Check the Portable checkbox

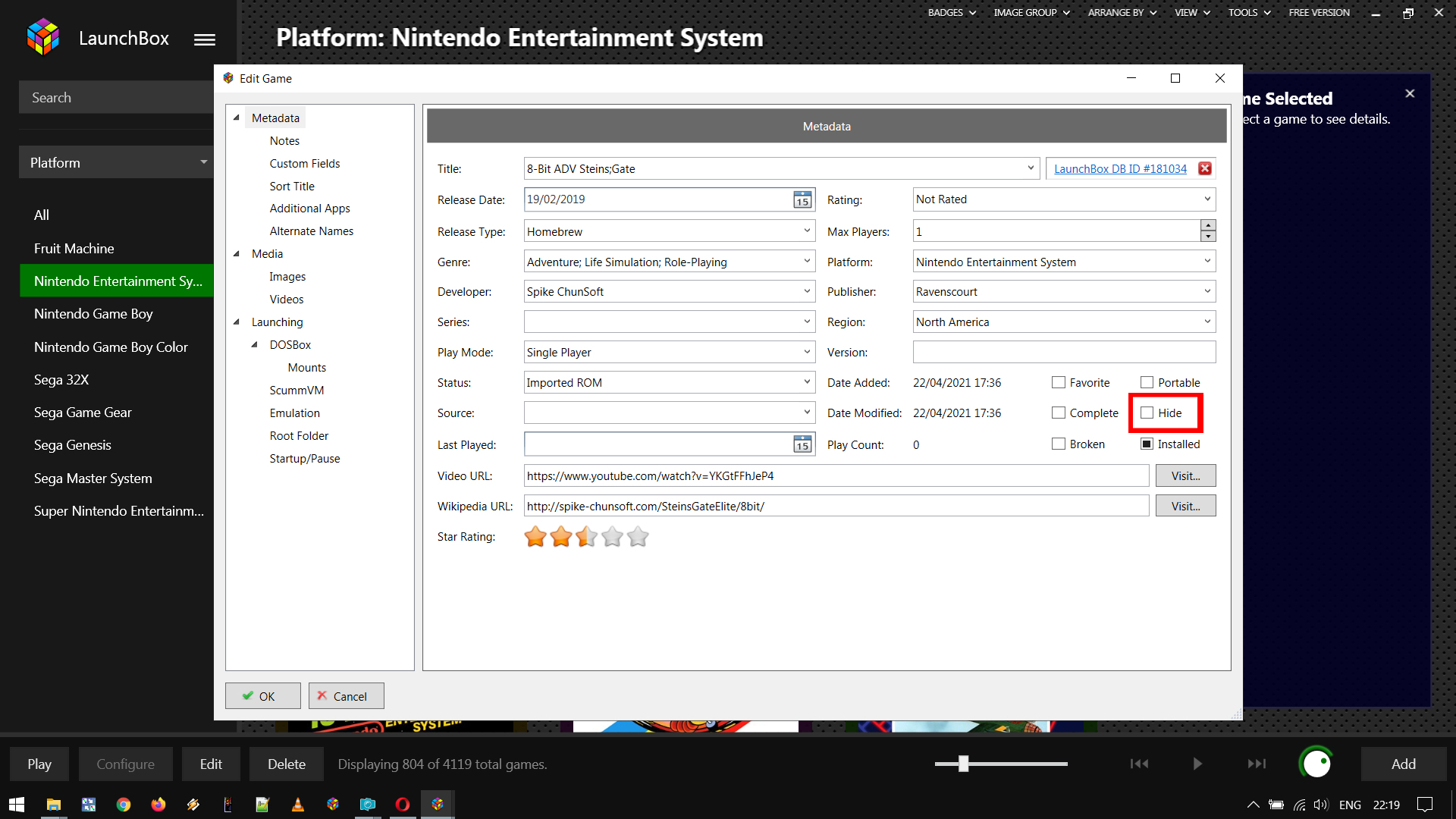1147,382
